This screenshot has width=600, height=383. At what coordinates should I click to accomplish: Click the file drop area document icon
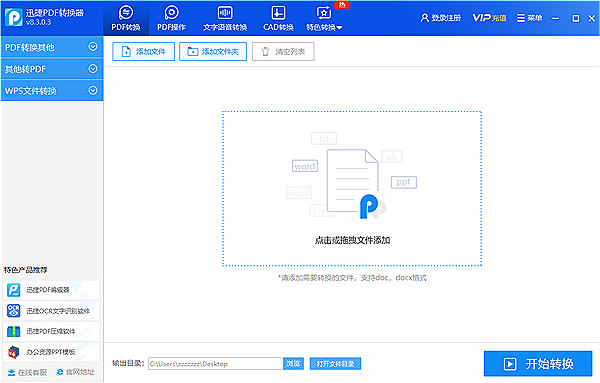[352, 182]
